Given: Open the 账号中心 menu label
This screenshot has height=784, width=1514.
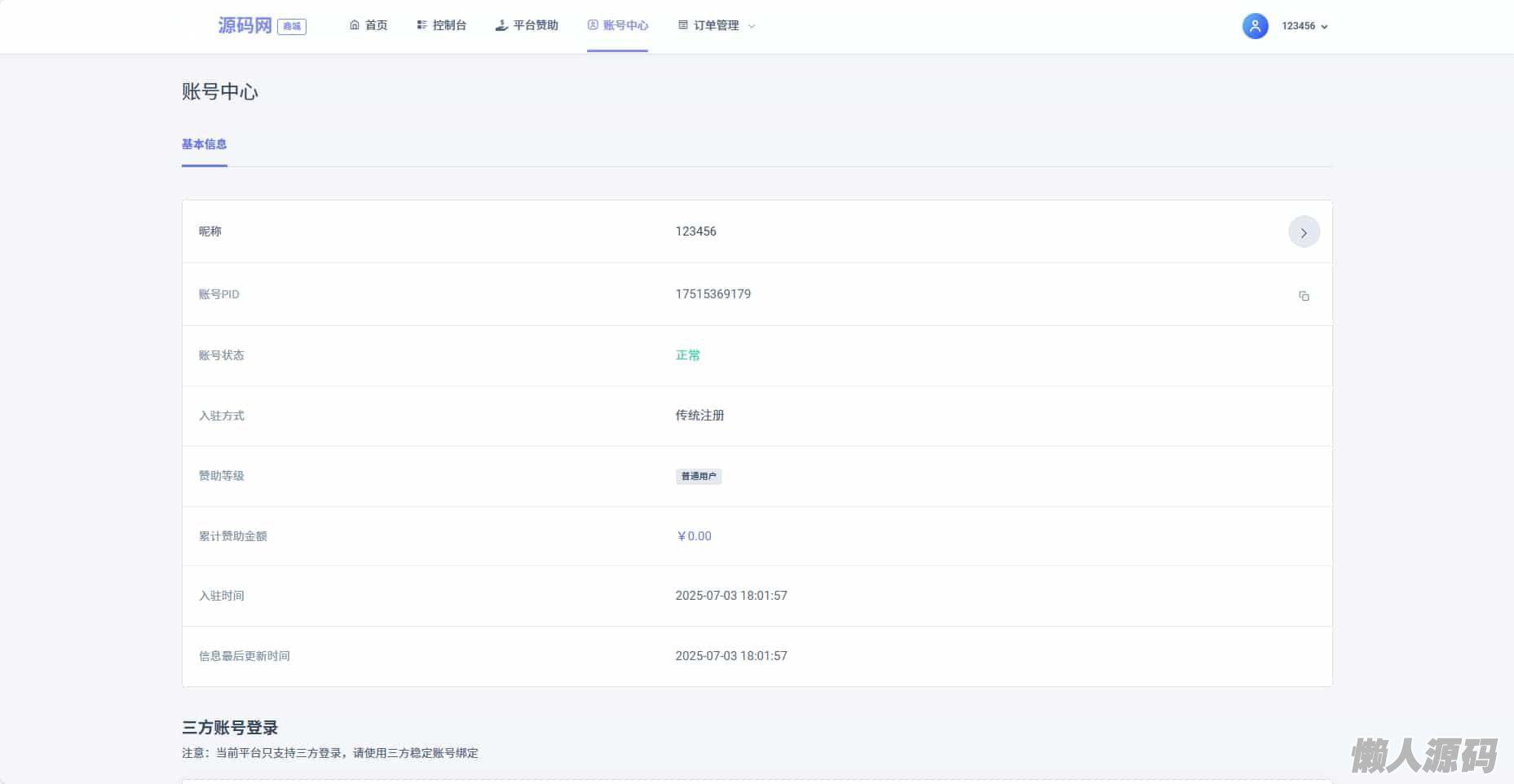Looking at the screenshot, I should pos(625,25).
